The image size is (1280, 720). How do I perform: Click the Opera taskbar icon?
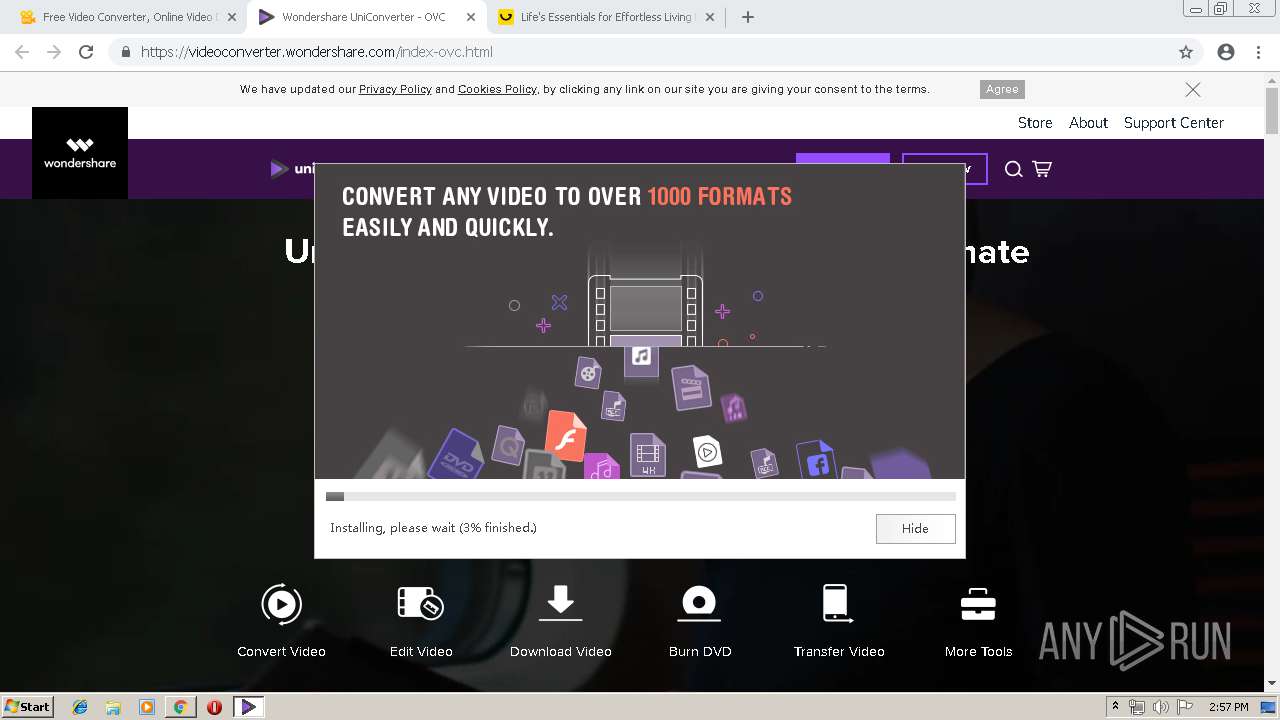214,707
